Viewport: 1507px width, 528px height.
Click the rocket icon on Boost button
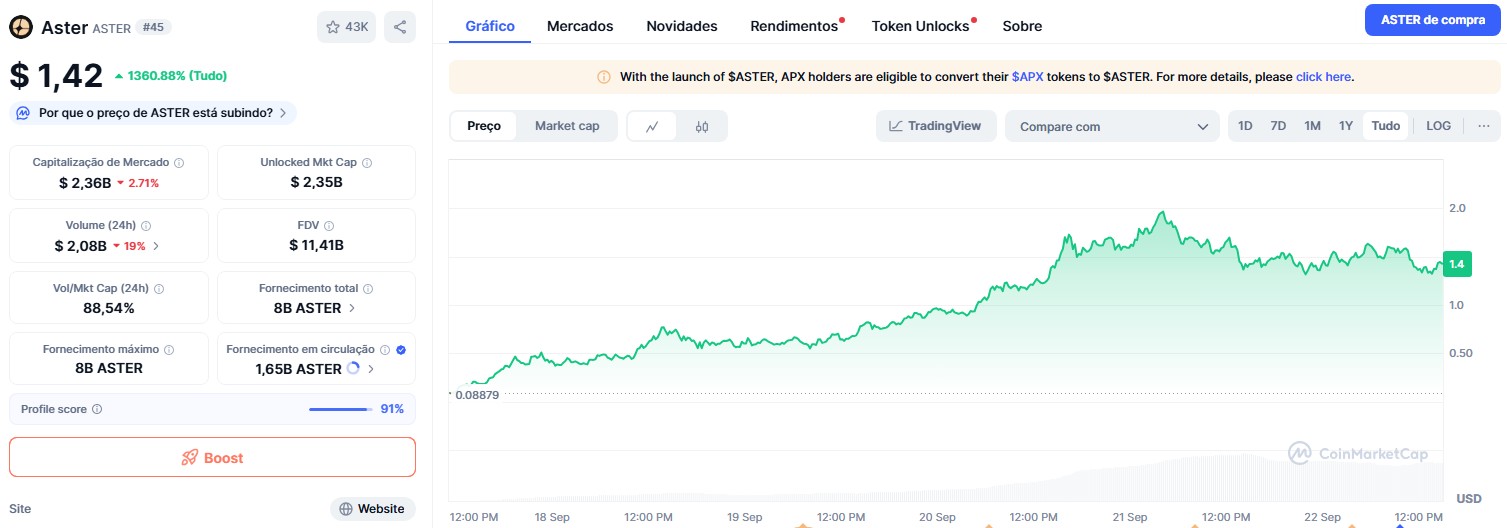(x=190, y=458)
